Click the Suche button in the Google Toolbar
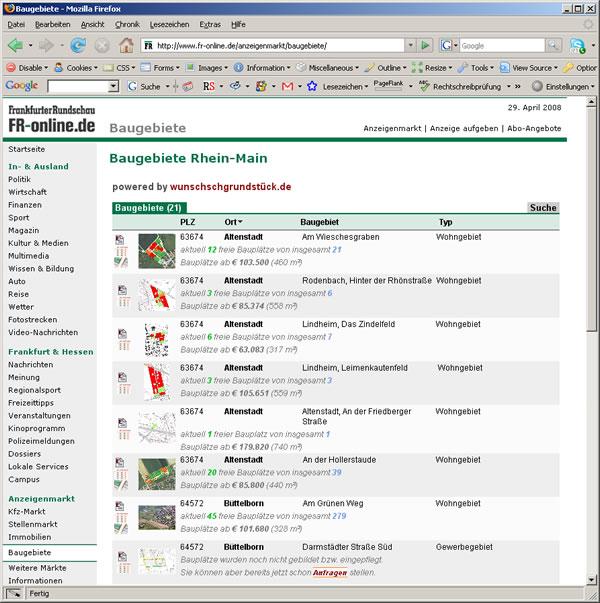This screenshot has width=600, height=603. 145,87
